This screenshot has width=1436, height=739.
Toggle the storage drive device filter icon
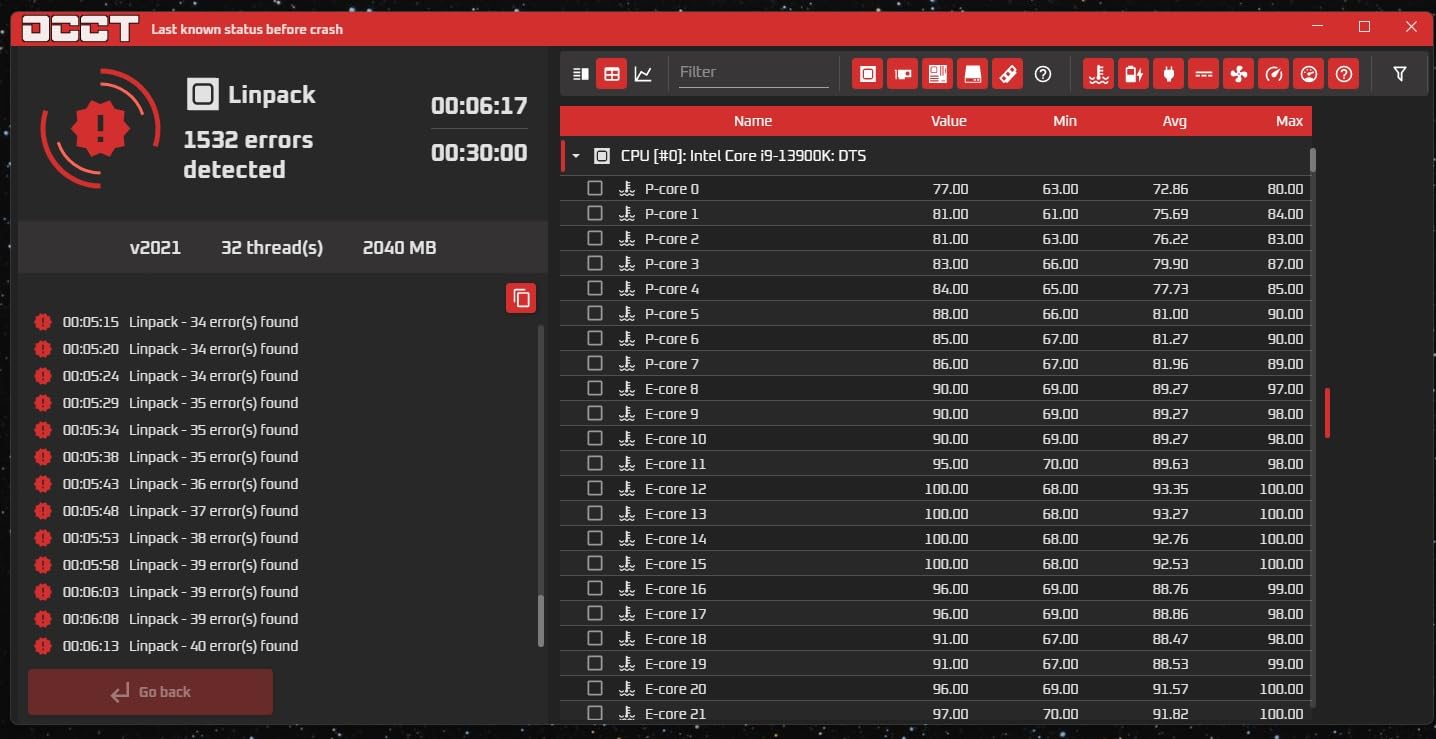pos(972,74)
